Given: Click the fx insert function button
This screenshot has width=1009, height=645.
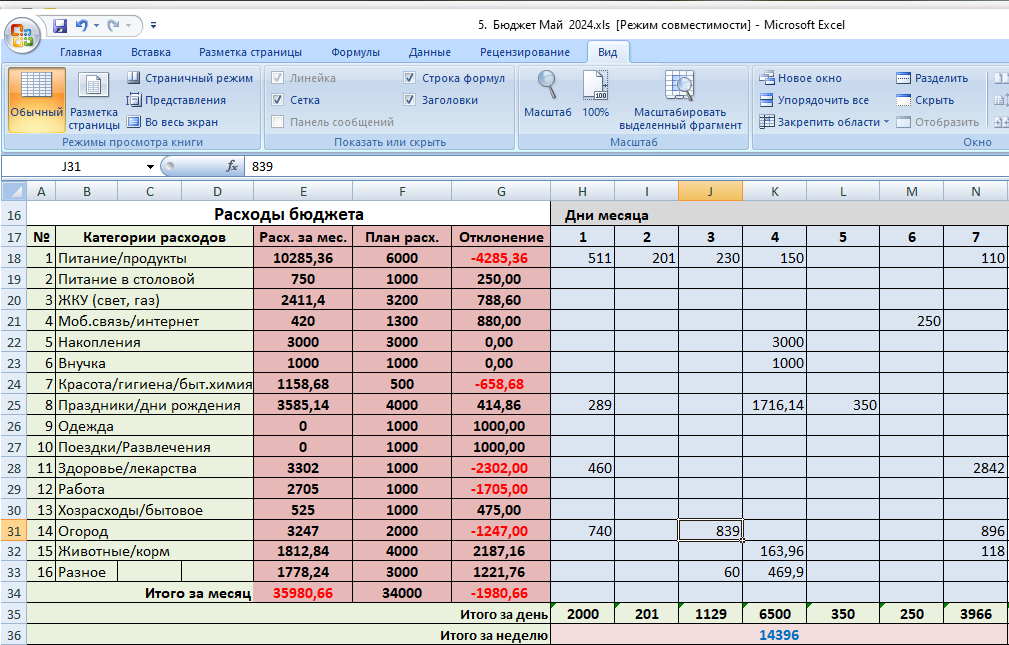Looking at the screenshot, I should pyautogui.click(x=232, y=167).
